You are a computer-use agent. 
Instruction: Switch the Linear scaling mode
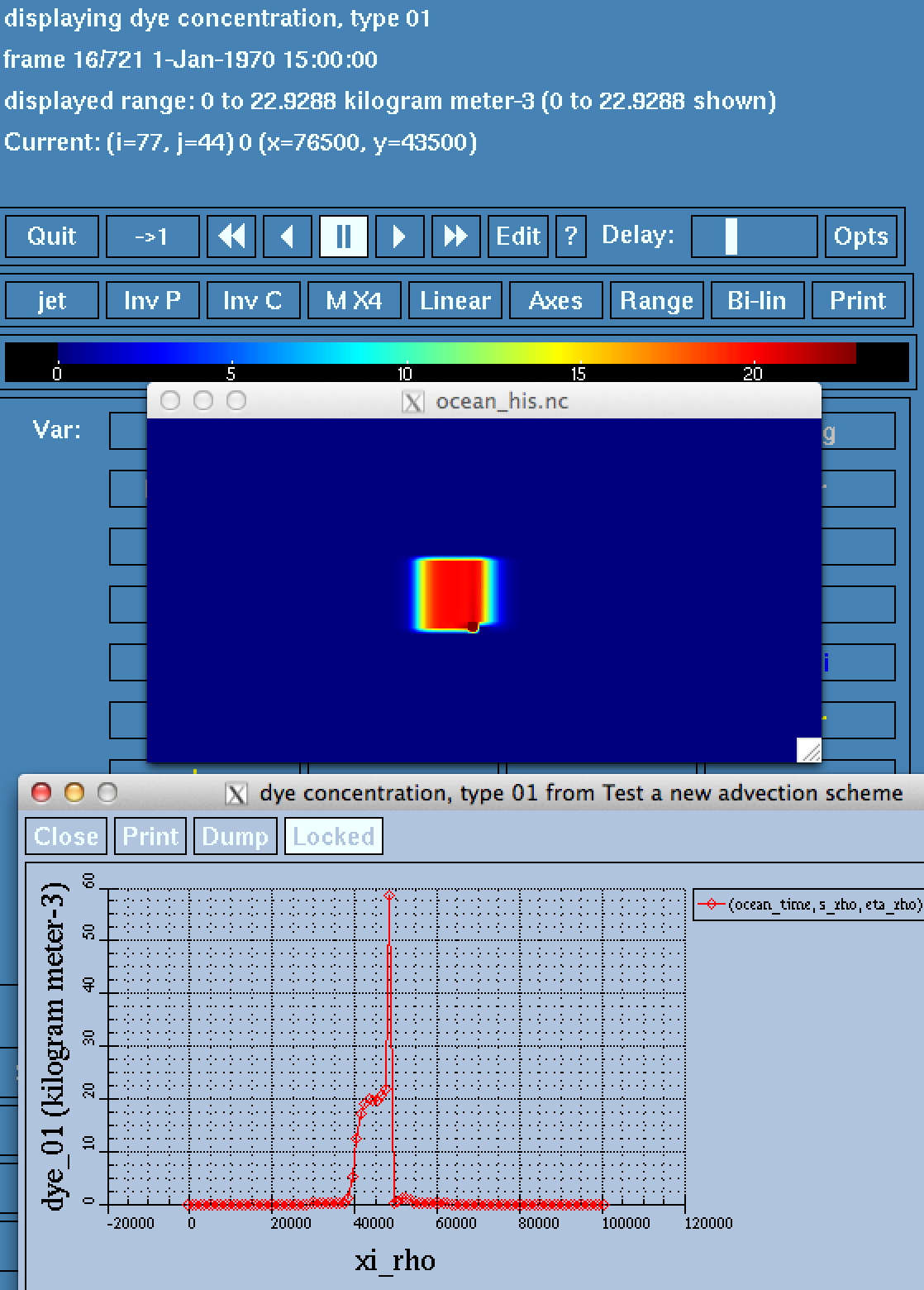(455, 300)
